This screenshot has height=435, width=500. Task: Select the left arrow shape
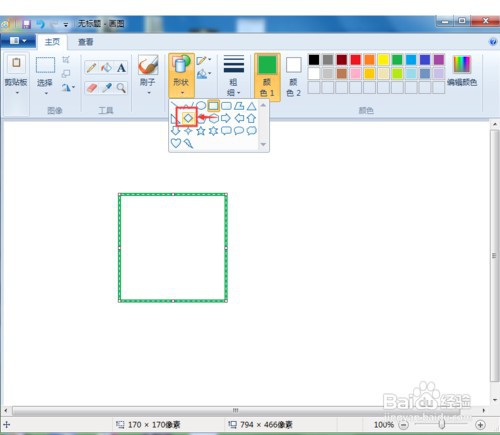point(239,118)
